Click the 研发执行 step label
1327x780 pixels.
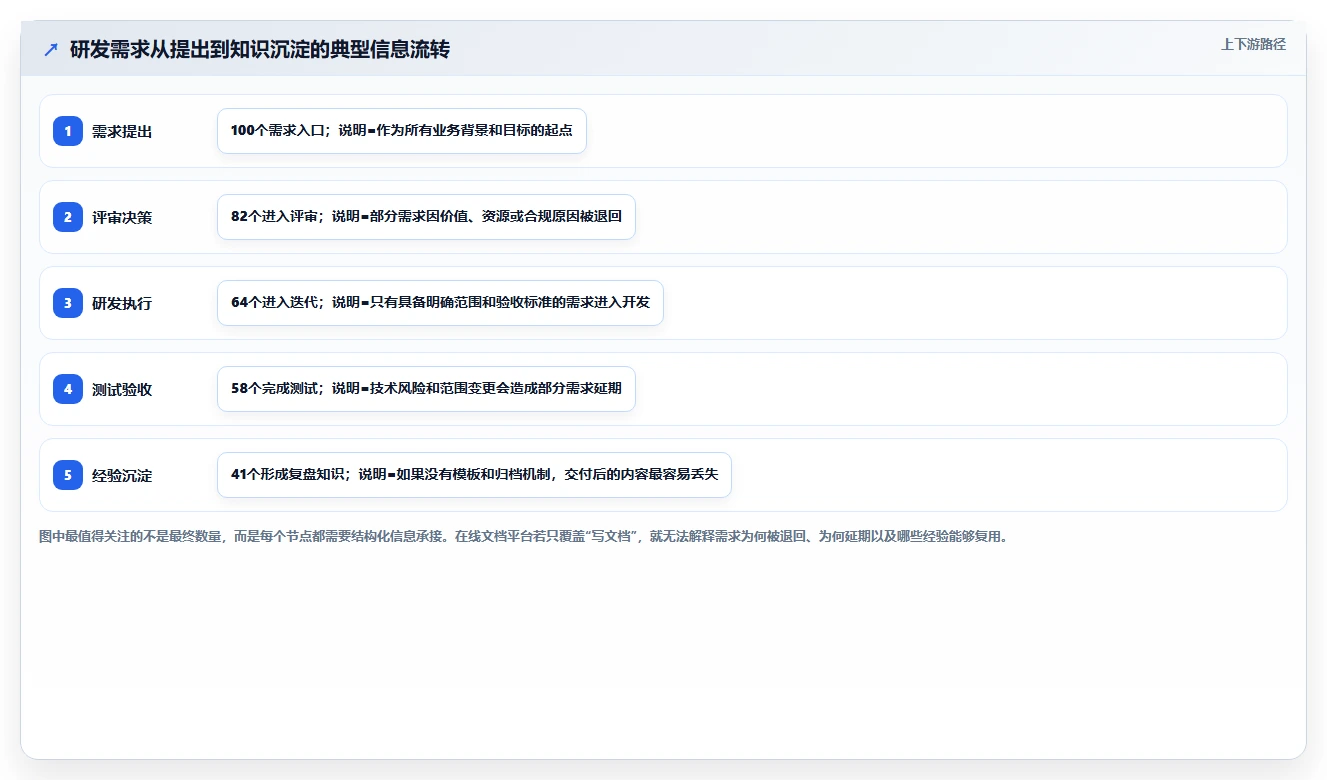coord(122,303)
